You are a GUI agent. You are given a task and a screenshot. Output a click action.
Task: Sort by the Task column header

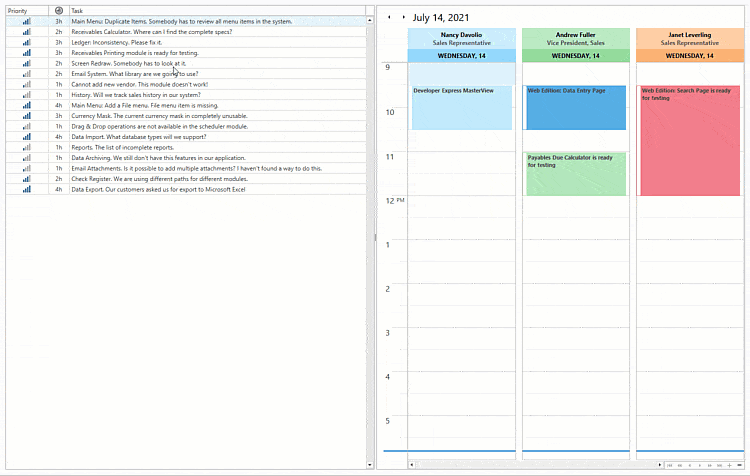point(217,11)
